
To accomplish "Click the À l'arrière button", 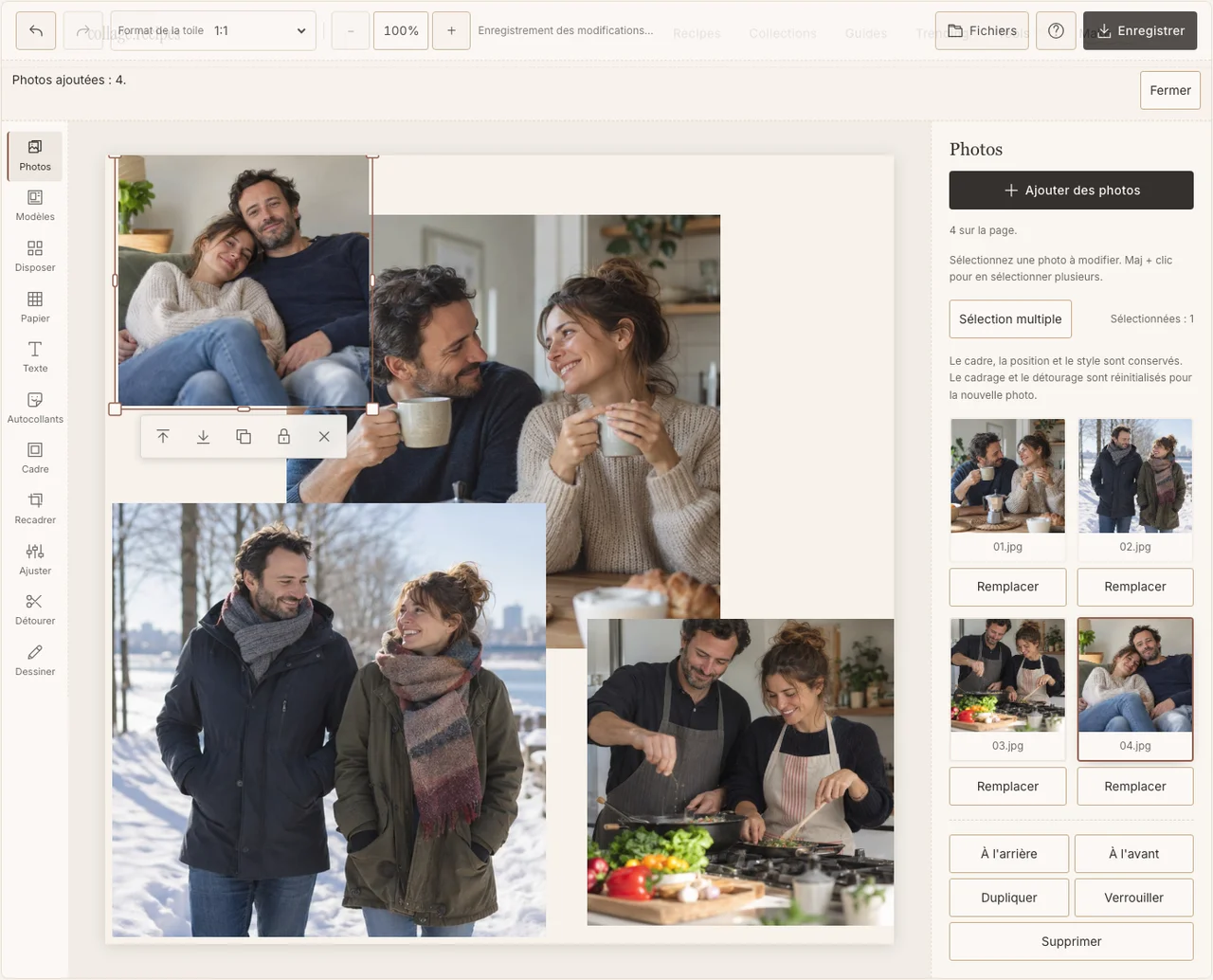I will click(1009, 854).
